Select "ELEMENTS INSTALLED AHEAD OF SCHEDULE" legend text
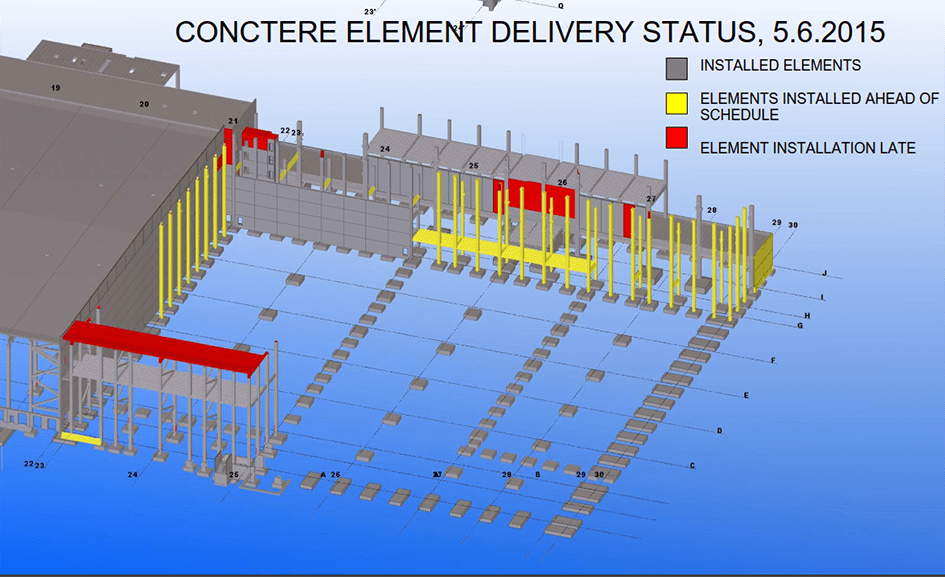 (x=819, y=106)
